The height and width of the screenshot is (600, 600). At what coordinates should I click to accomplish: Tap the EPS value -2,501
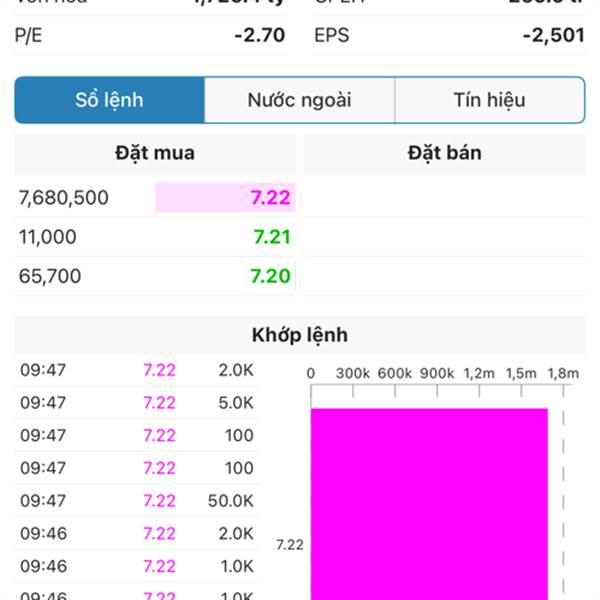click(x=554, y=35)
